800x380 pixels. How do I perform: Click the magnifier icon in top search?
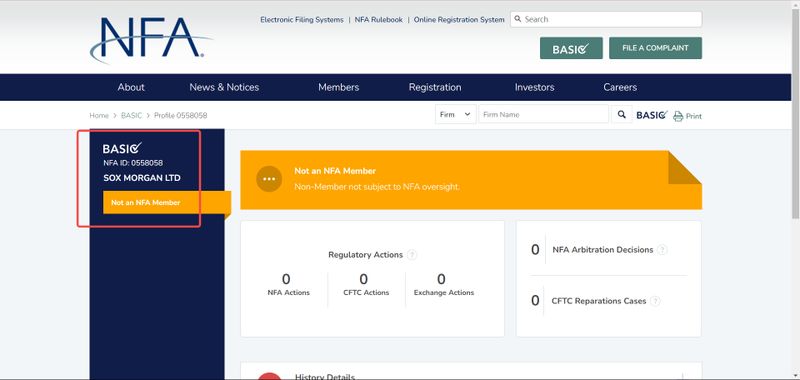click(518, 19)
